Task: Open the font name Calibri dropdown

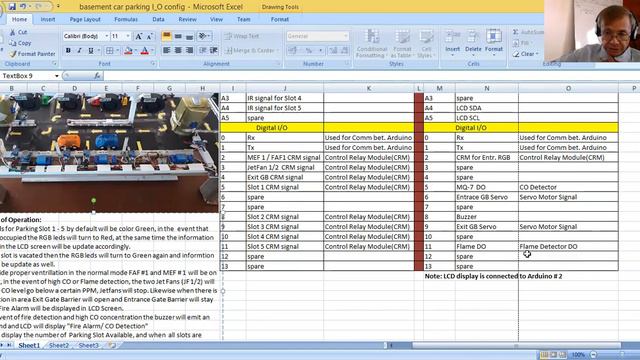Action: click(x=107, y=36)
